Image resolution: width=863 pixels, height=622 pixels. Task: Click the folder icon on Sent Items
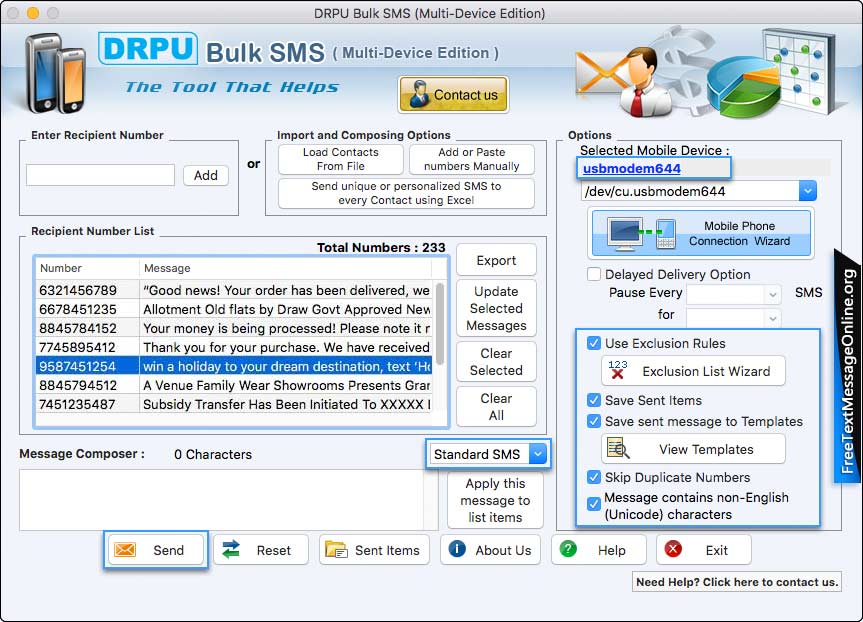[336, 549]
